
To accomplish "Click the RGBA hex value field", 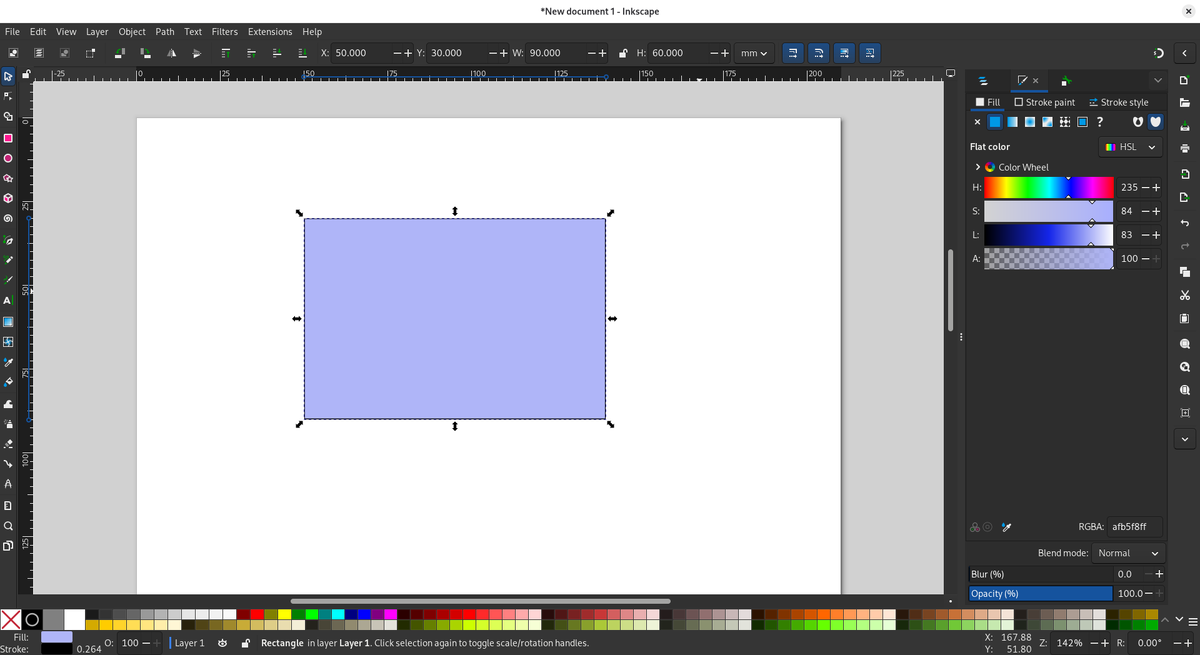I will (x=1136, y=527).
